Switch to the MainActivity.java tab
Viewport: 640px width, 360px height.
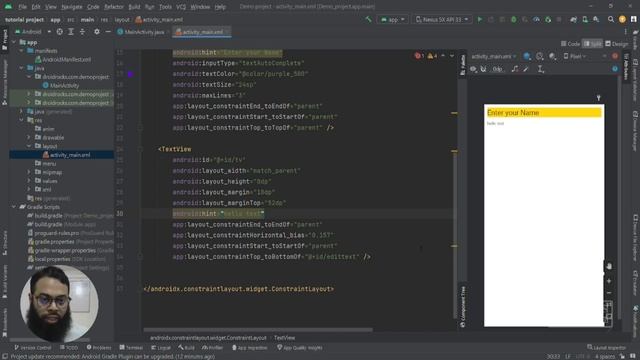[x=141, y=32]
